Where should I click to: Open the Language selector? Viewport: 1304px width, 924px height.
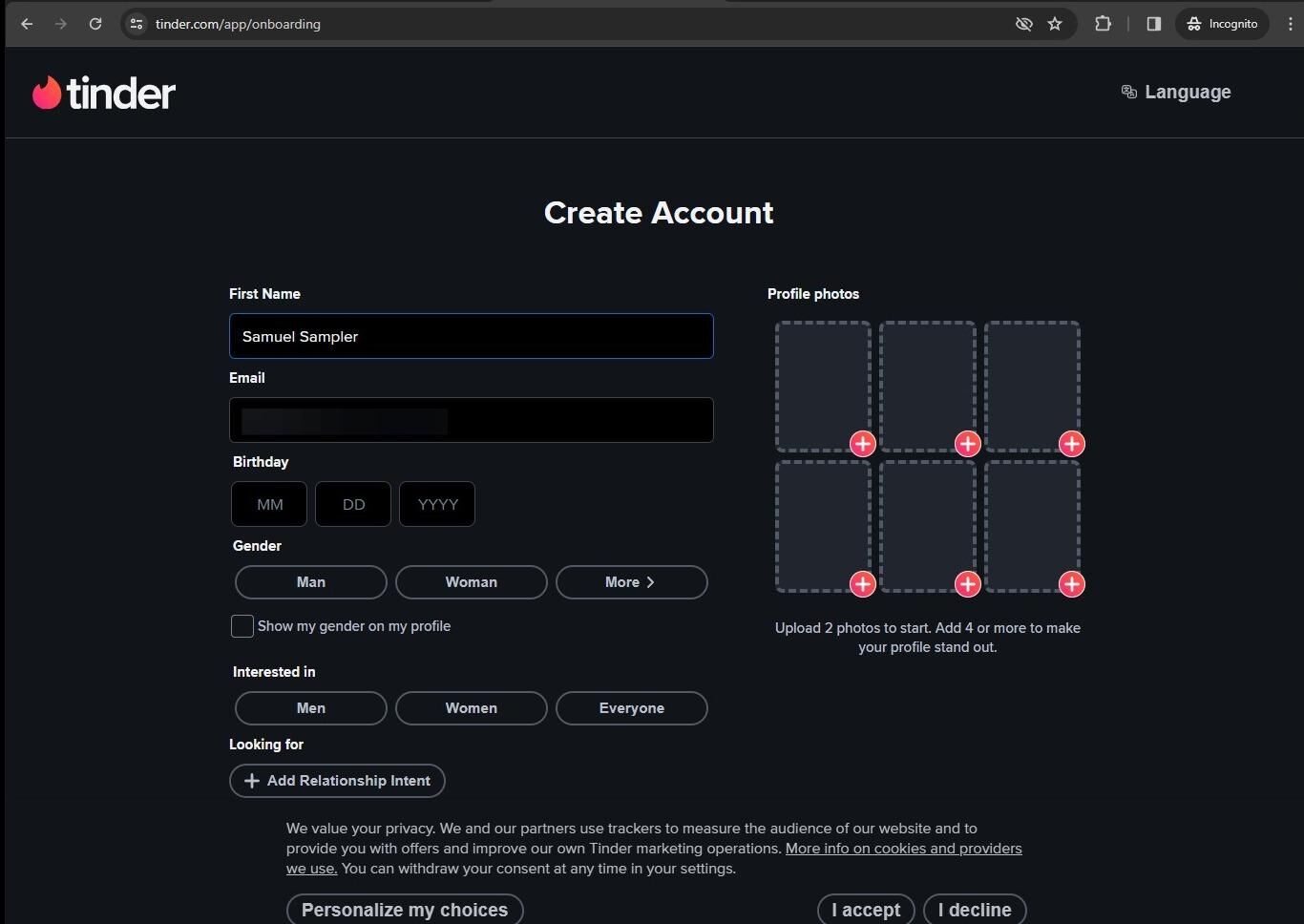coord(1176,92)
